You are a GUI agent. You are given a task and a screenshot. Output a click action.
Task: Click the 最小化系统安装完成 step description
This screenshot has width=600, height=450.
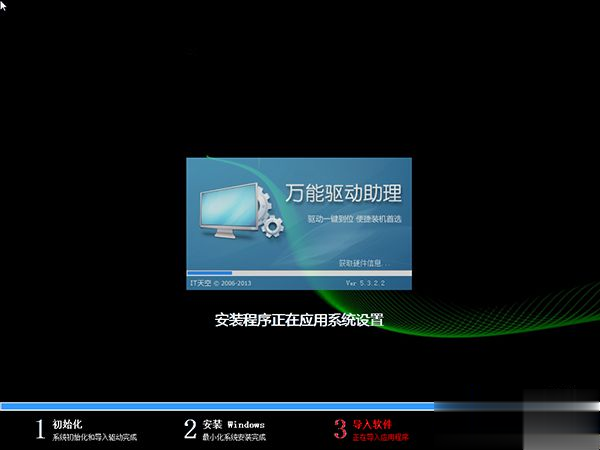pyautogui.click(x=234, y=437)
